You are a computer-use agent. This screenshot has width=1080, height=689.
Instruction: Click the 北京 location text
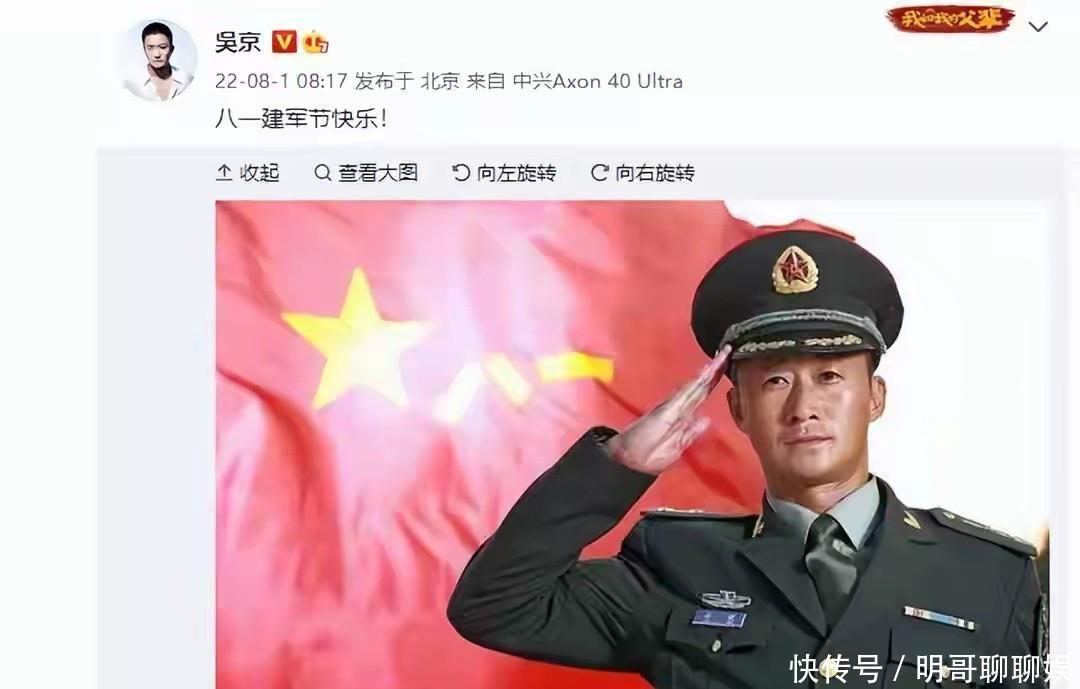(x=439, y=81)
